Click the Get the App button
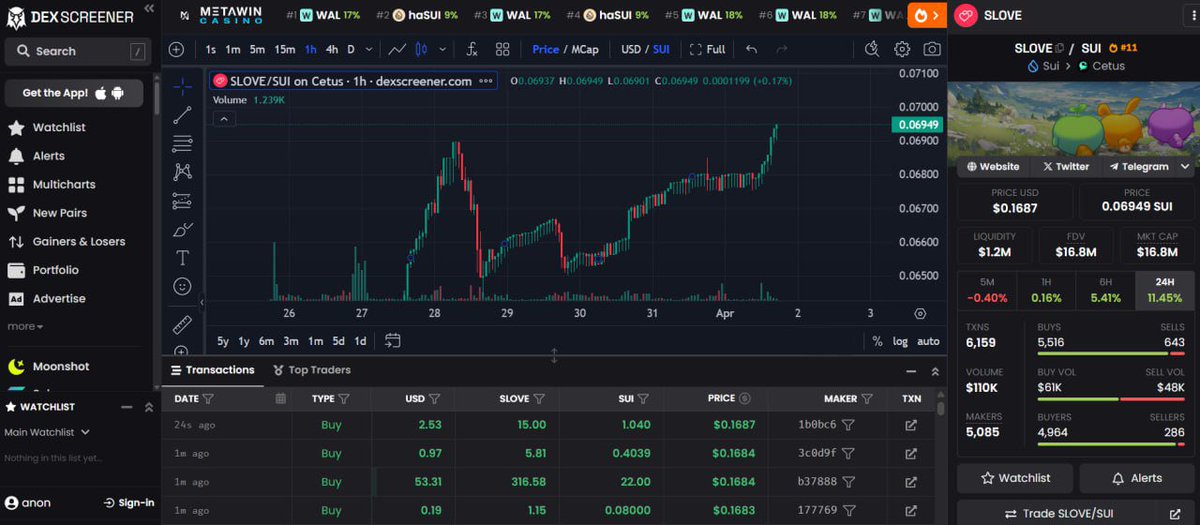The width and height of the screenshot is (1200, 525). (74, 93)
